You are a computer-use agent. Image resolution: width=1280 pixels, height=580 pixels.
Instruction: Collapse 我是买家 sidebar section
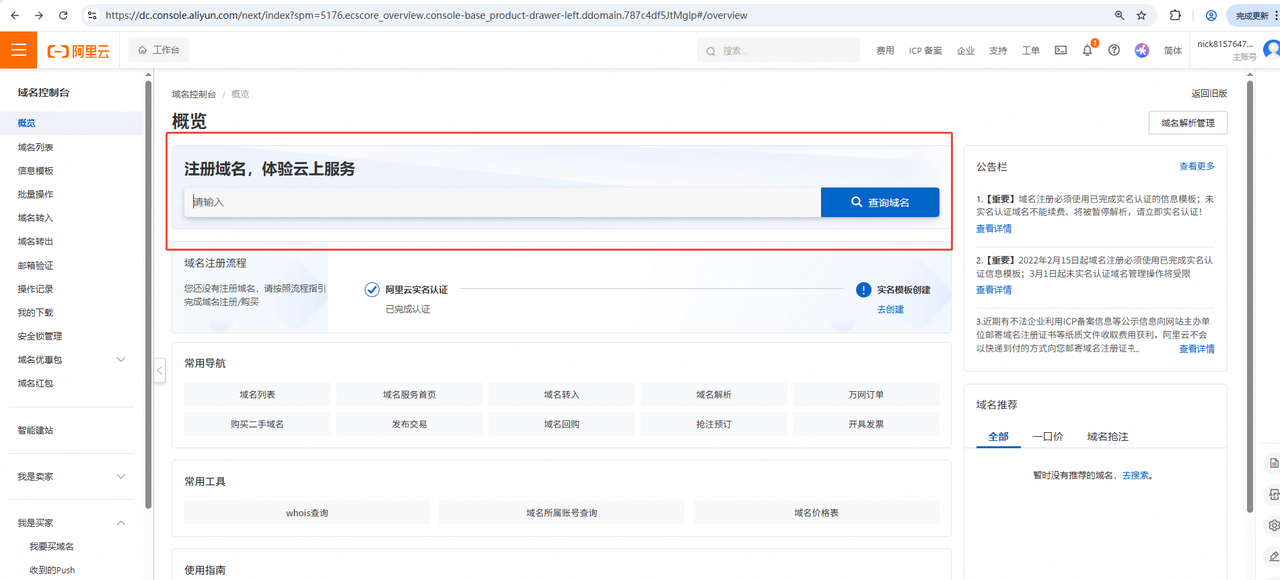pyautogui.click(x=121, y=523)
